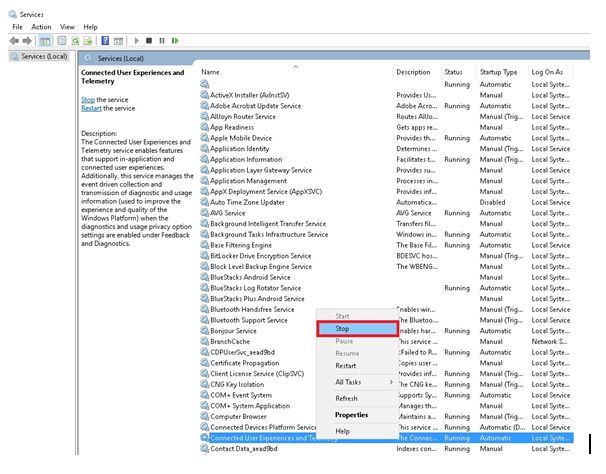Click the Forward arrow toolbar icon

coord(27,41)
